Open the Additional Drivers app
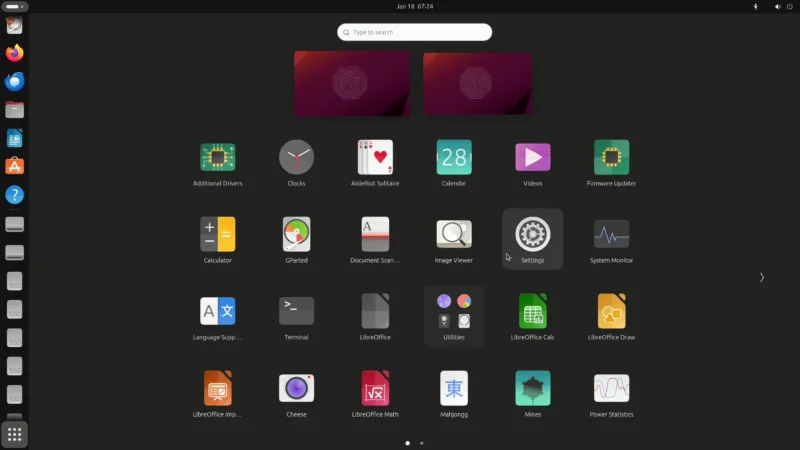The height and width of the screenshot is (450, 800). click(217, 158)
